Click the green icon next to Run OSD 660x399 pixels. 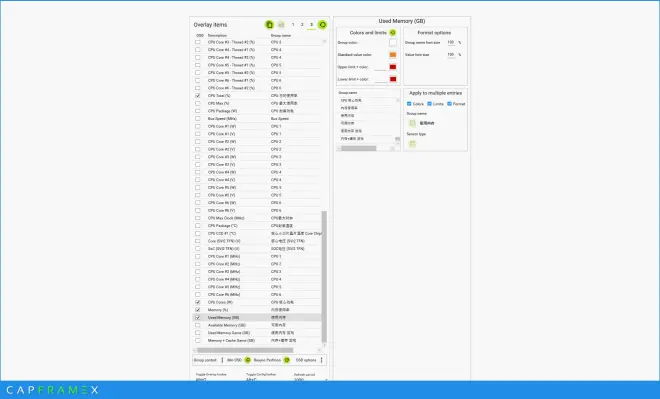coord(248,360)
